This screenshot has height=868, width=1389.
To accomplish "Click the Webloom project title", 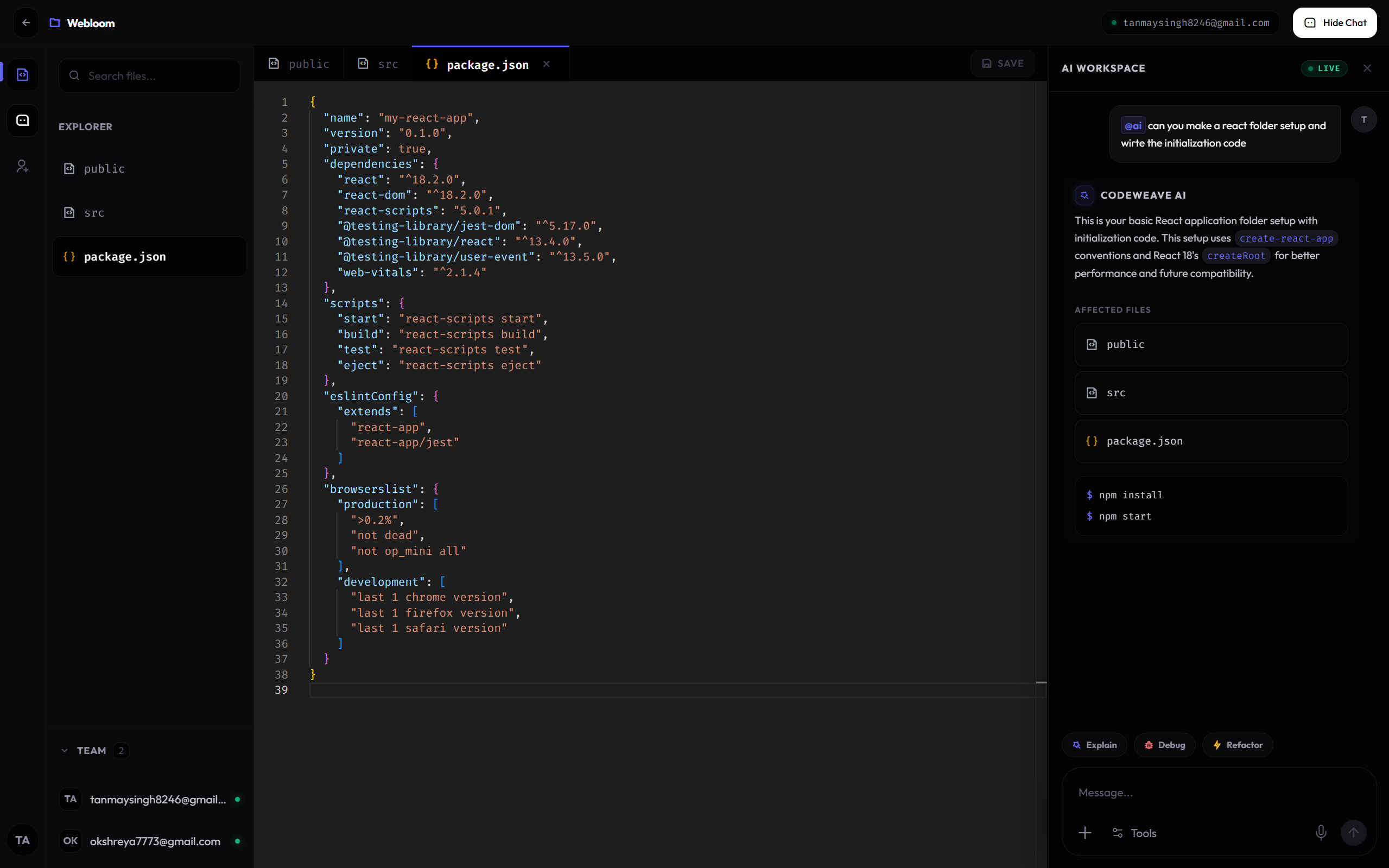I will click(x=91, y=23).
